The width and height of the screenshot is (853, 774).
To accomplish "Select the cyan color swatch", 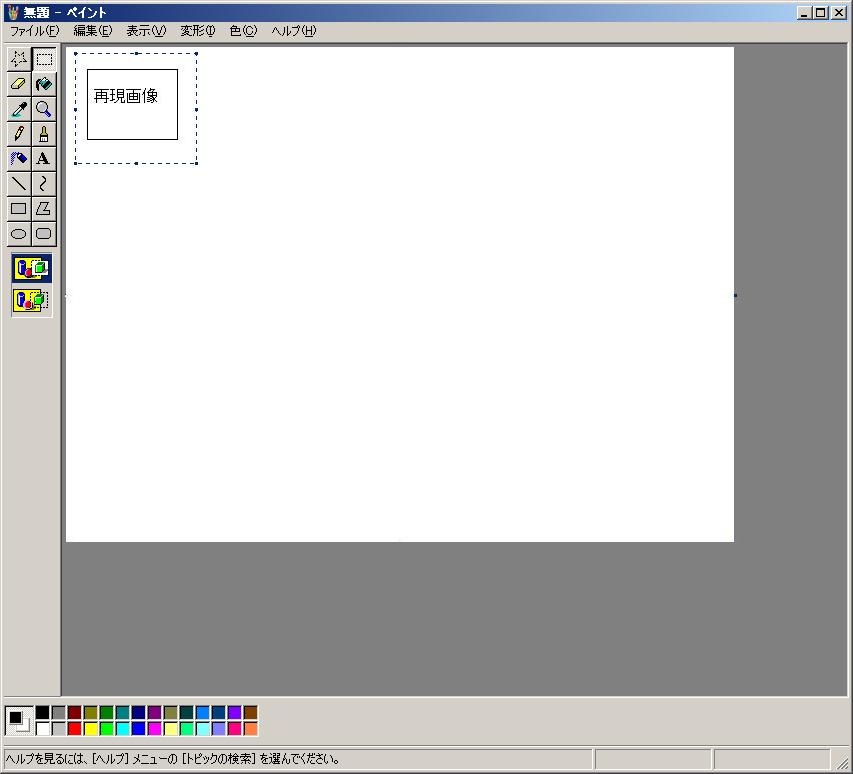I will (x=123, y=728).
